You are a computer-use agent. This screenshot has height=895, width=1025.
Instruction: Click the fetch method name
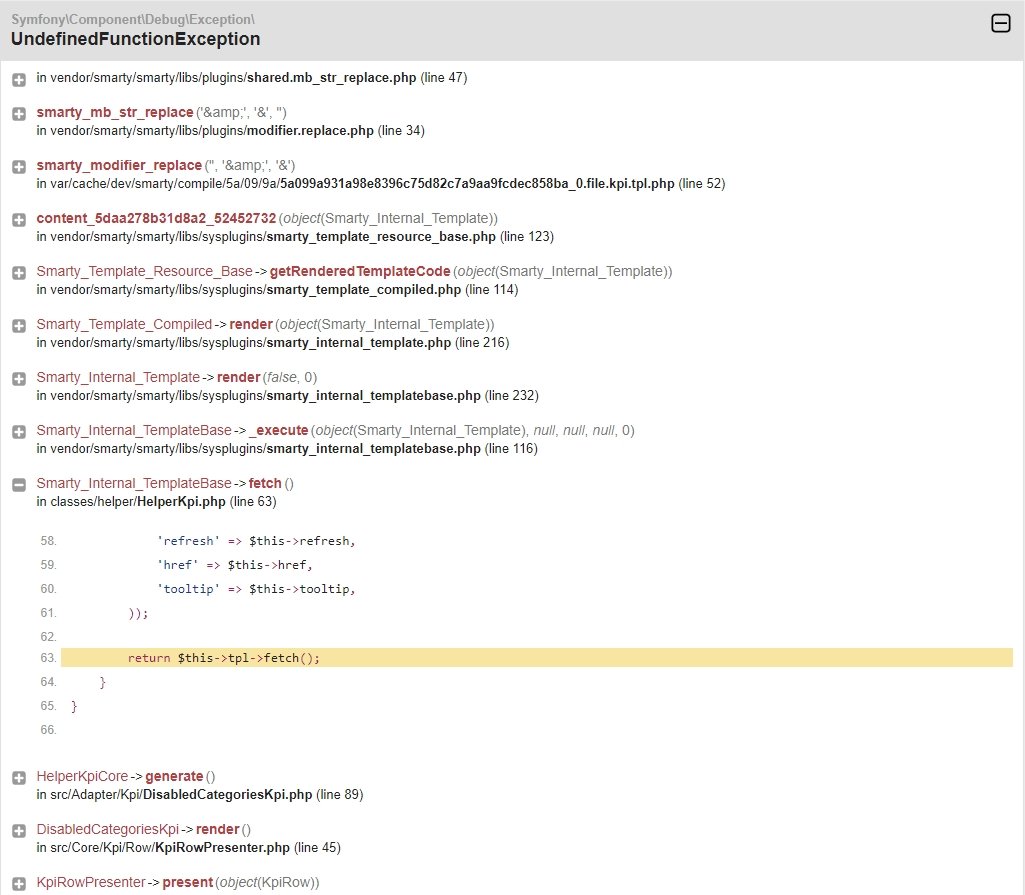click(265, 483)
